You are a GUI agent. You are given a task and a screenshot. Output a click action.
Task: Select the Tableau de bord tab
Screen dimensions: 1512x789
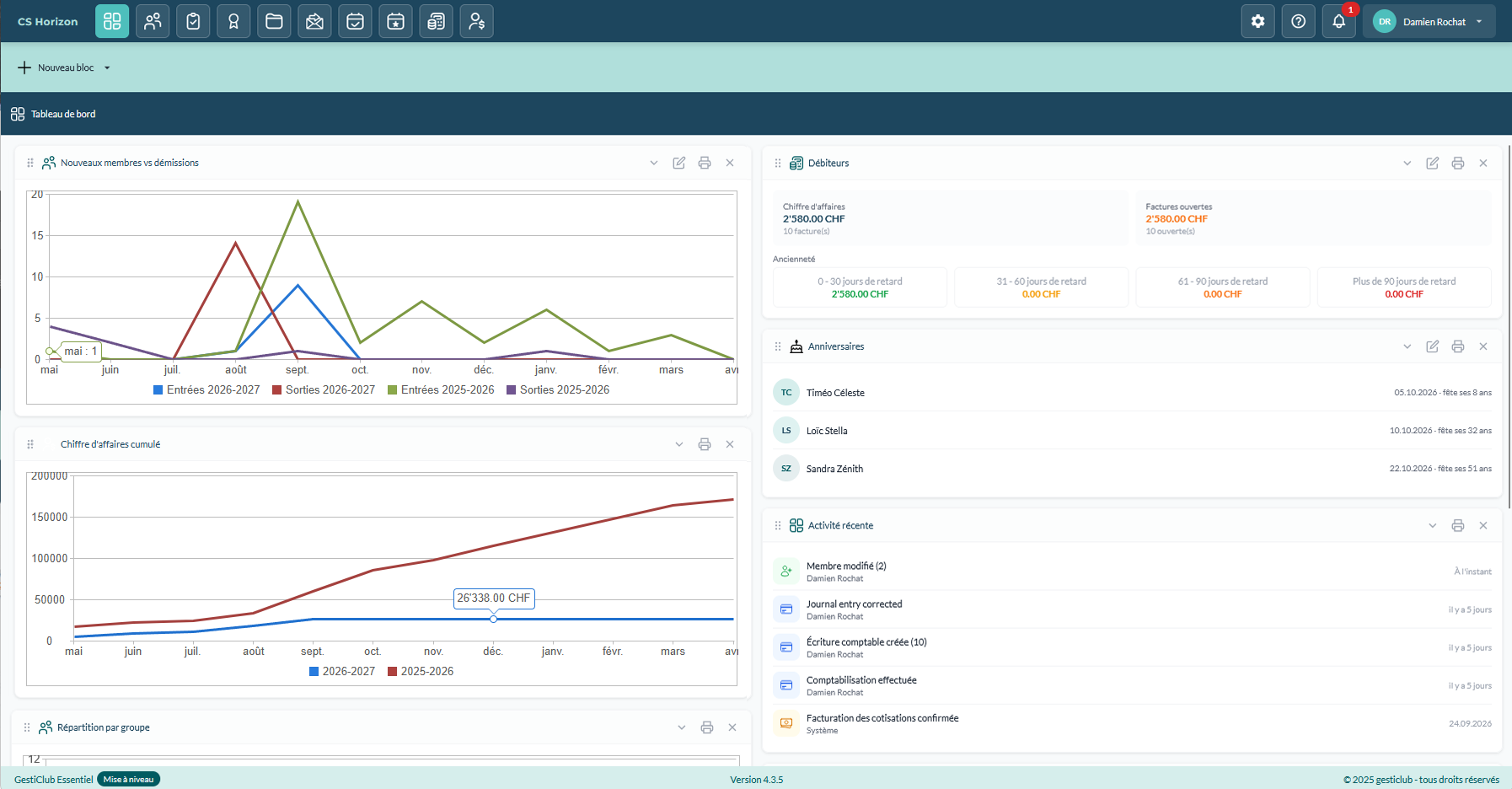click(x=53, y=114)
